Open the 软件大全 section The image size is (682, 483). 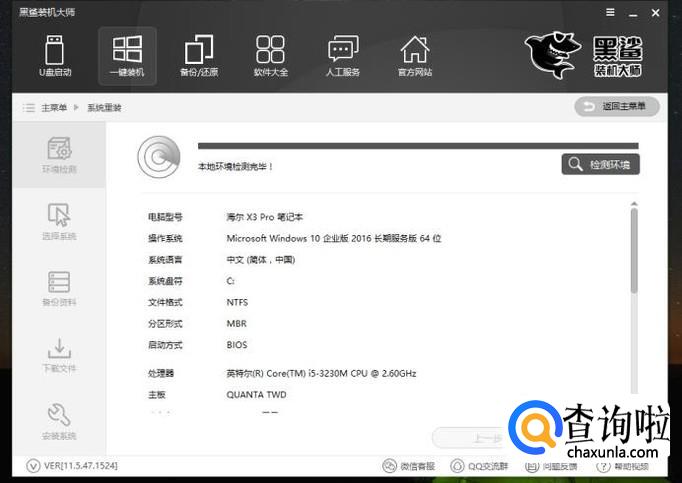click(271, 55)
